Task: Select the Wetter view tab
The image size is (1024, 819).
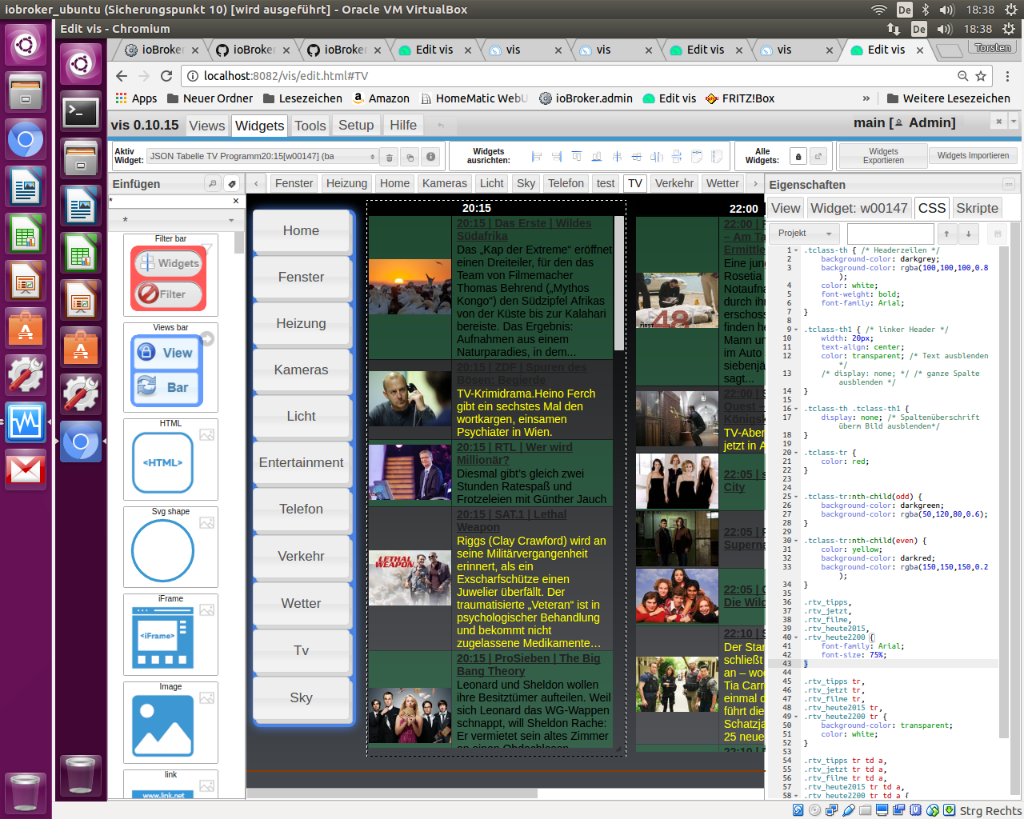Action: click(722, 183)
